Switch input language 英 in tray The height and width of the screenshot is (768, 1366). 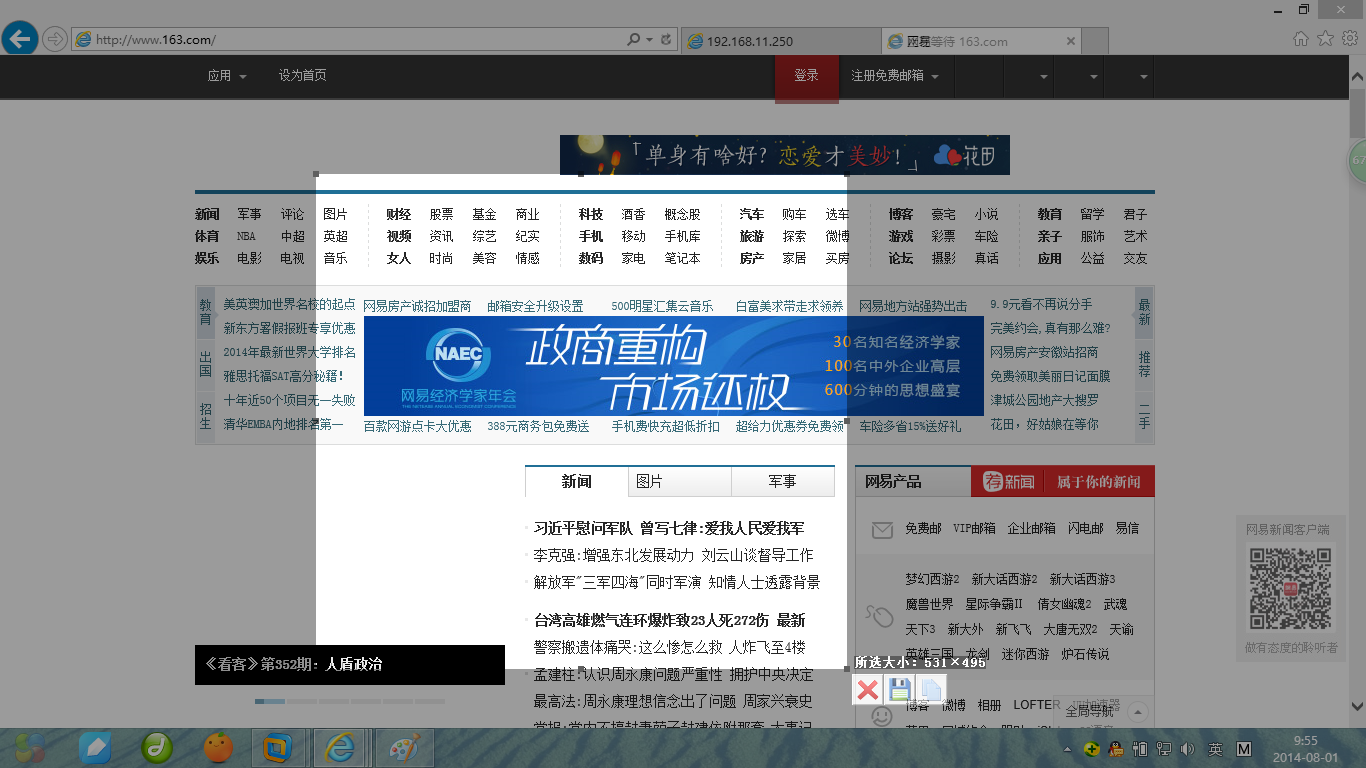click(x=1215, y=749)
